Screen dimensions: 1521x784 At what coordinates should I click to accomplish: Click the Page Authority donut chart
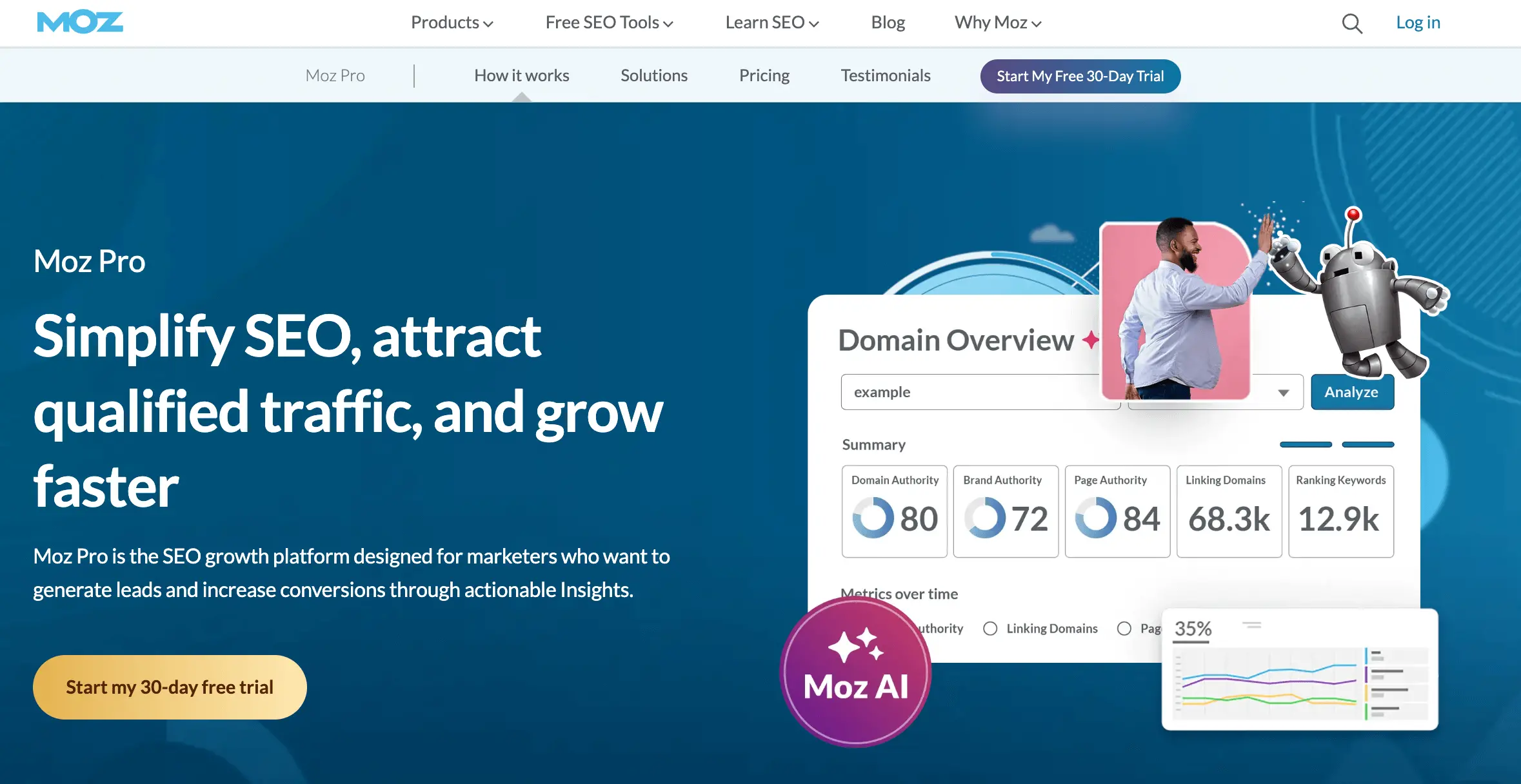pos(1095,518)
